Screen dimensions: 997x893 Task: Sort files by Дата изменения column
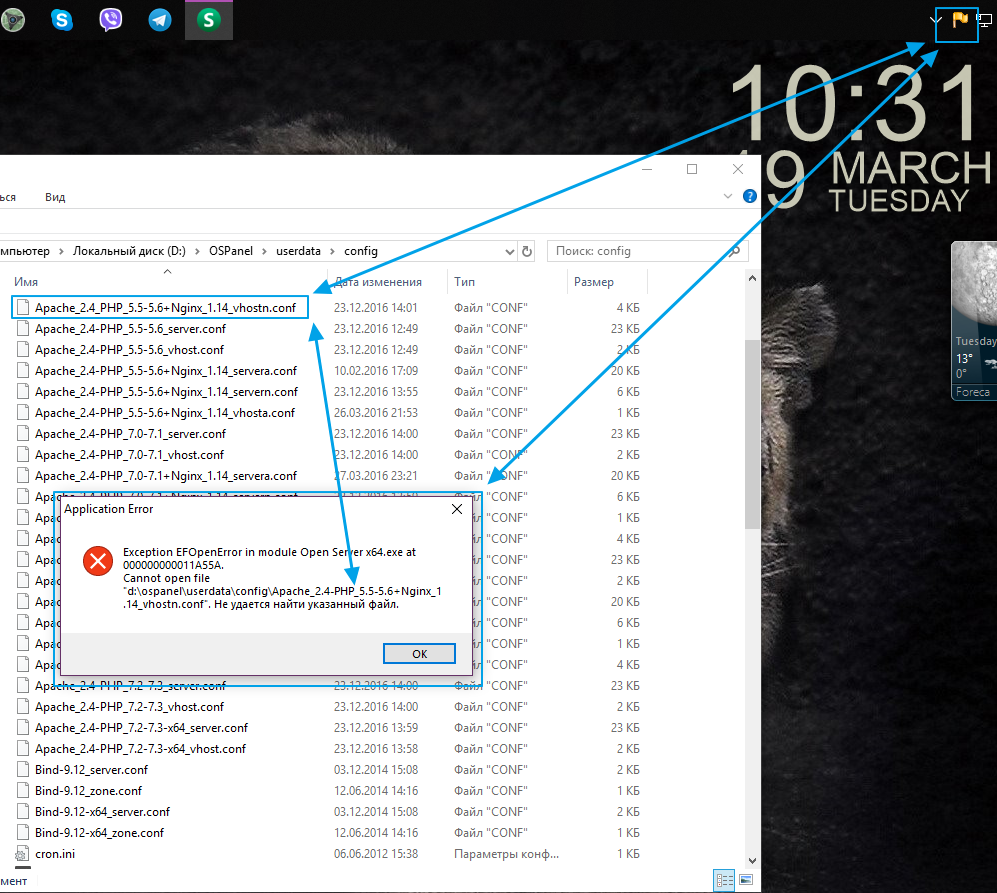[x=378, y=282]
